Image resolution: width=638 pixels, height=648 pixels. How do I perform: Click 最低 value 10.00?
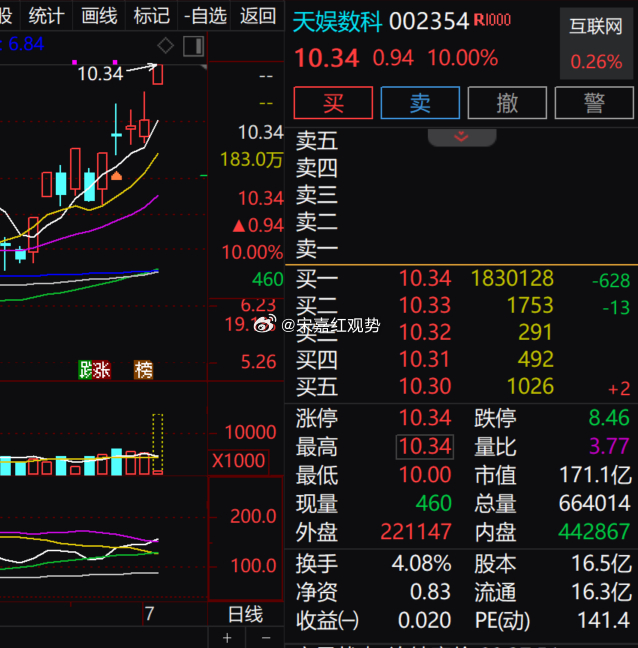pos(425,475)
